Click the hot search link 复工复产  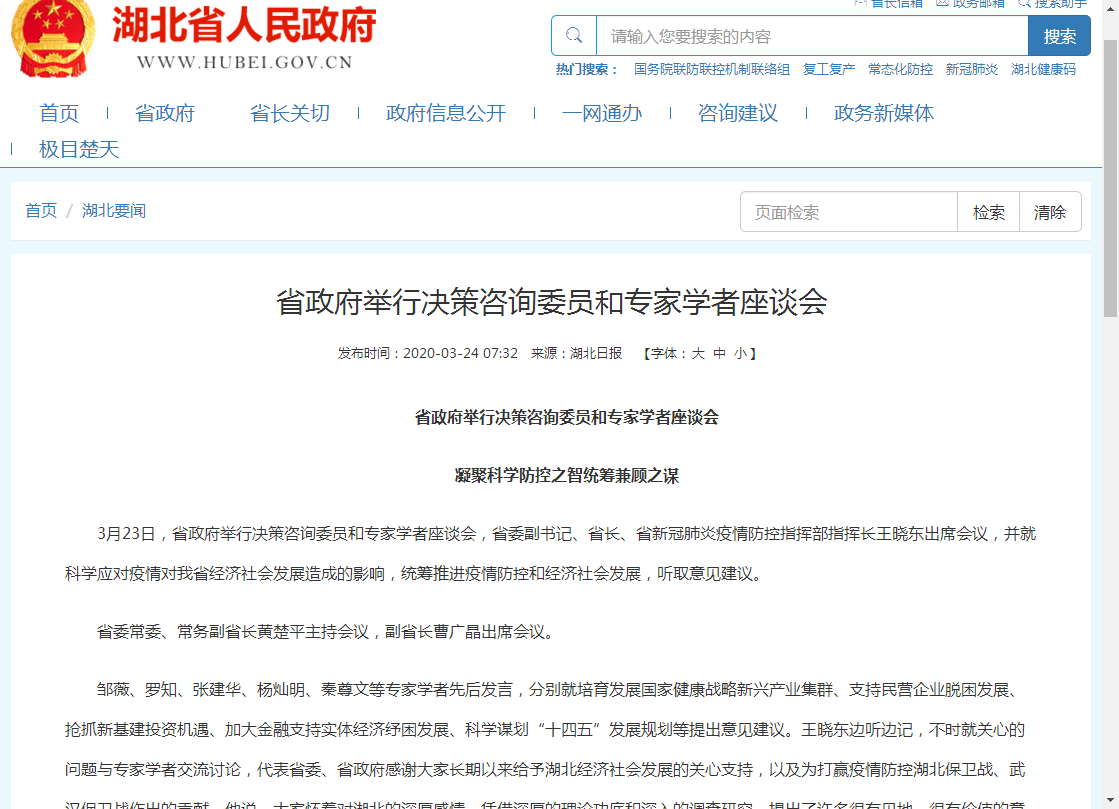click(x=829, y=69)
